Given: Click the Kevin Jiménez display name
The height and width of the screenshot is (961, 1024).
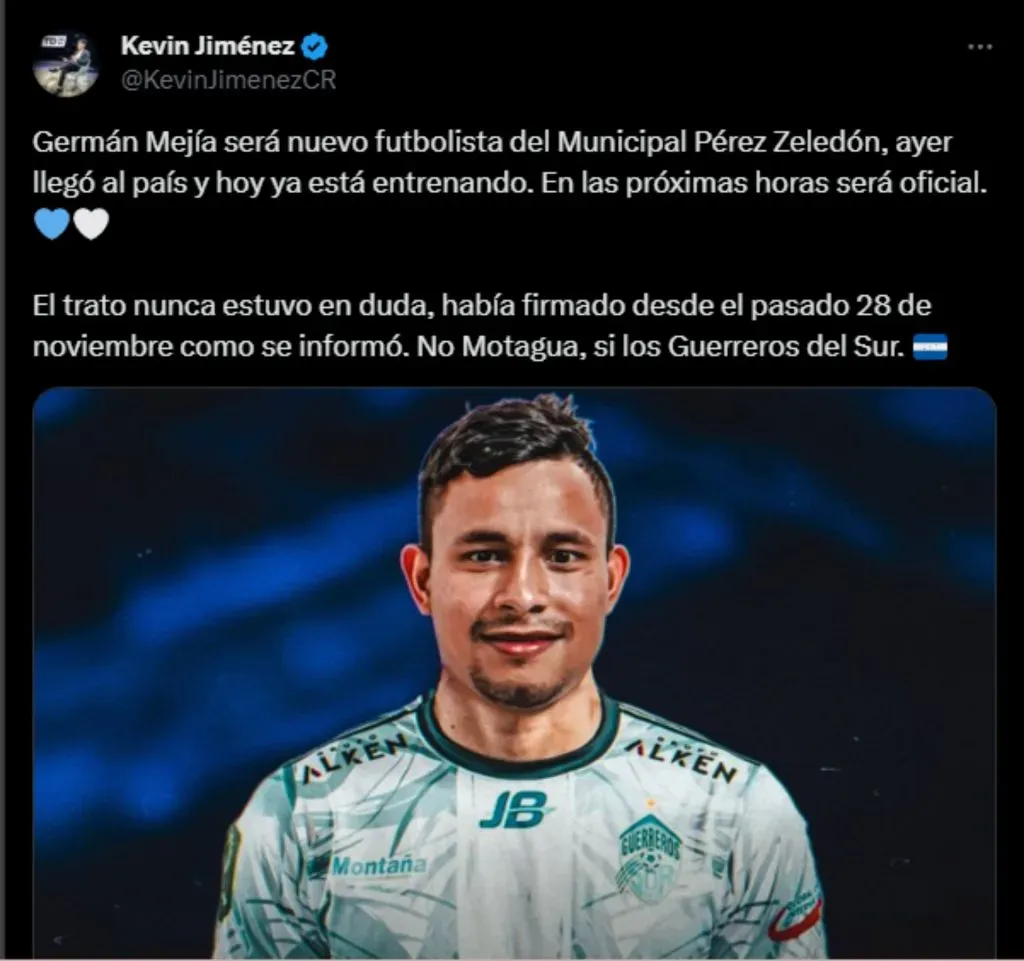Looking at the screenshot, I should tap(208, 46).
